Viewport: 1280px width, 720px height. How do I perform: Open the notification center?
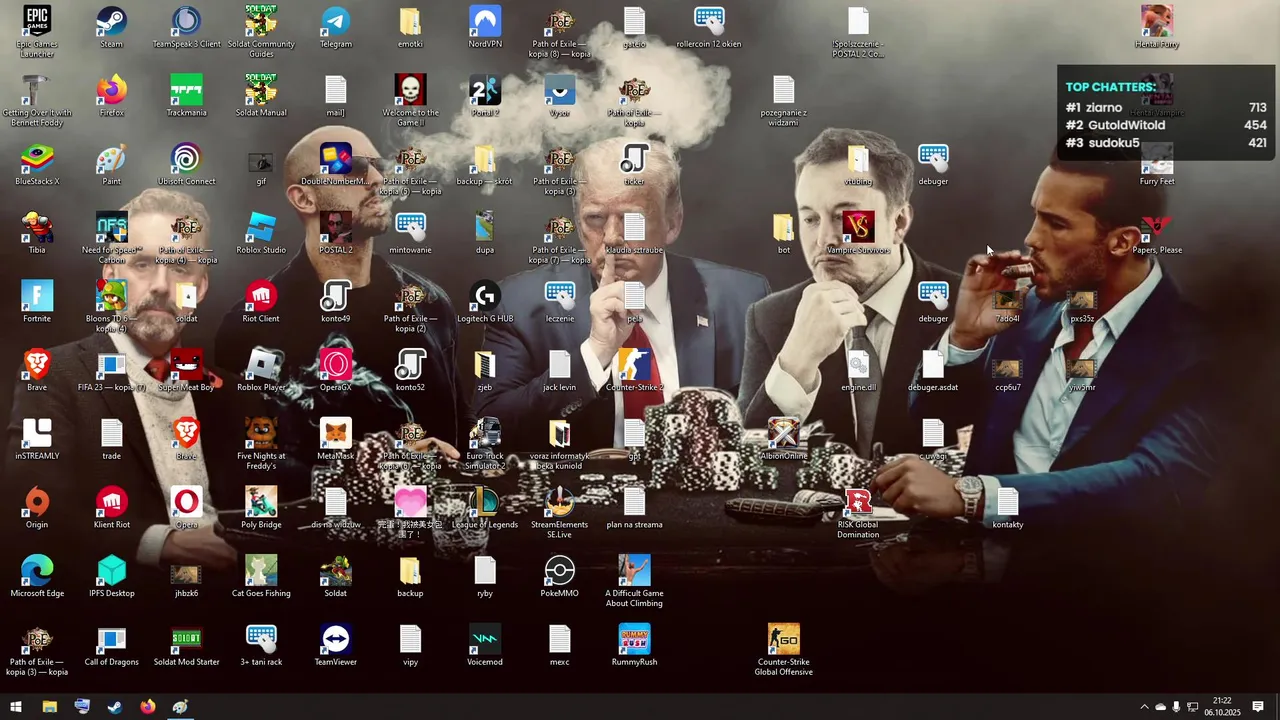[1258, 707]
